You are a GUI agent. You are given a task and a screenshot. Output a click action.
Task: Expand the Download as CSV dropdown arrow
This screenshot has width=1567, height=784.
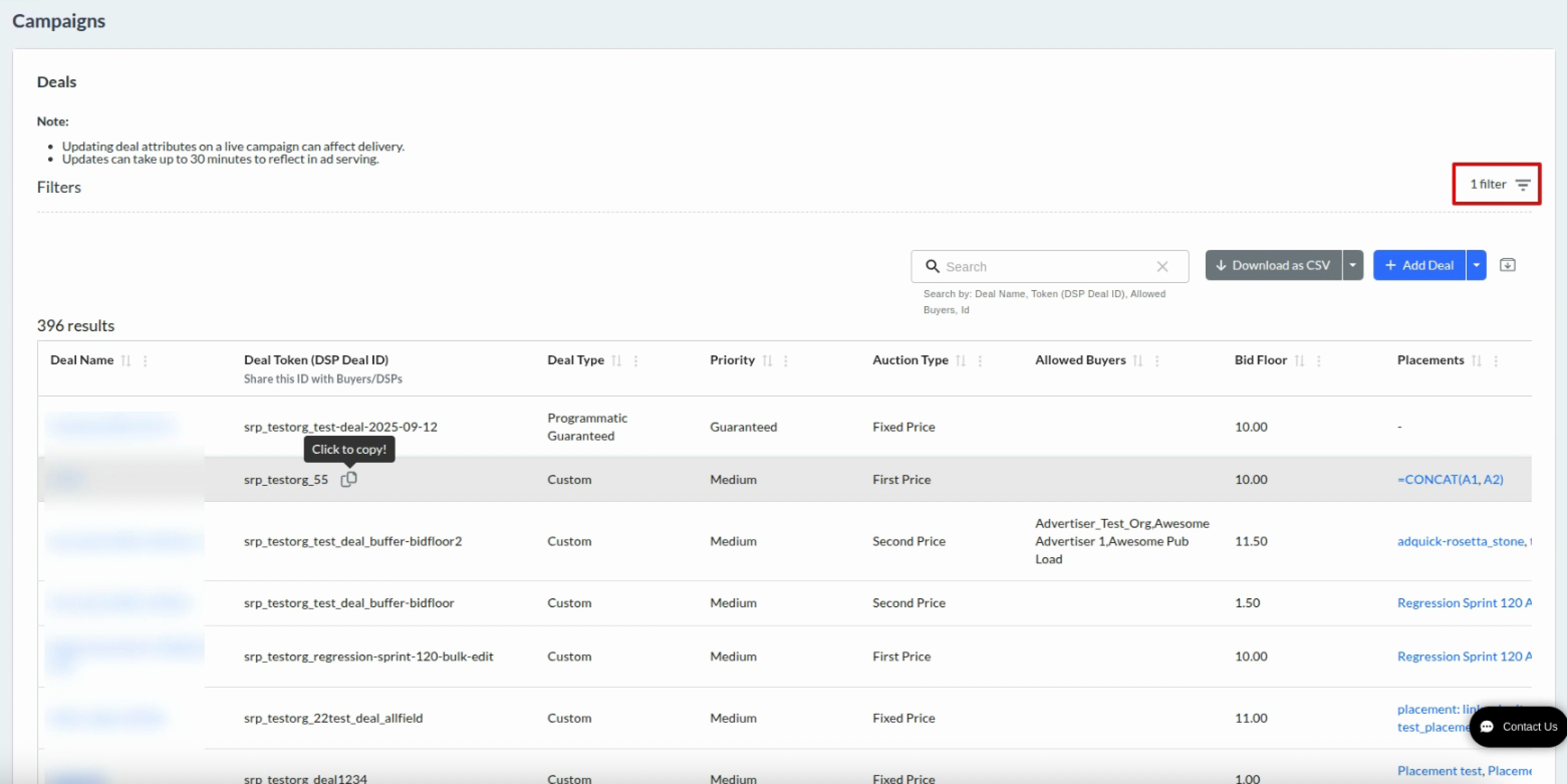click(x=1352, y=265)
